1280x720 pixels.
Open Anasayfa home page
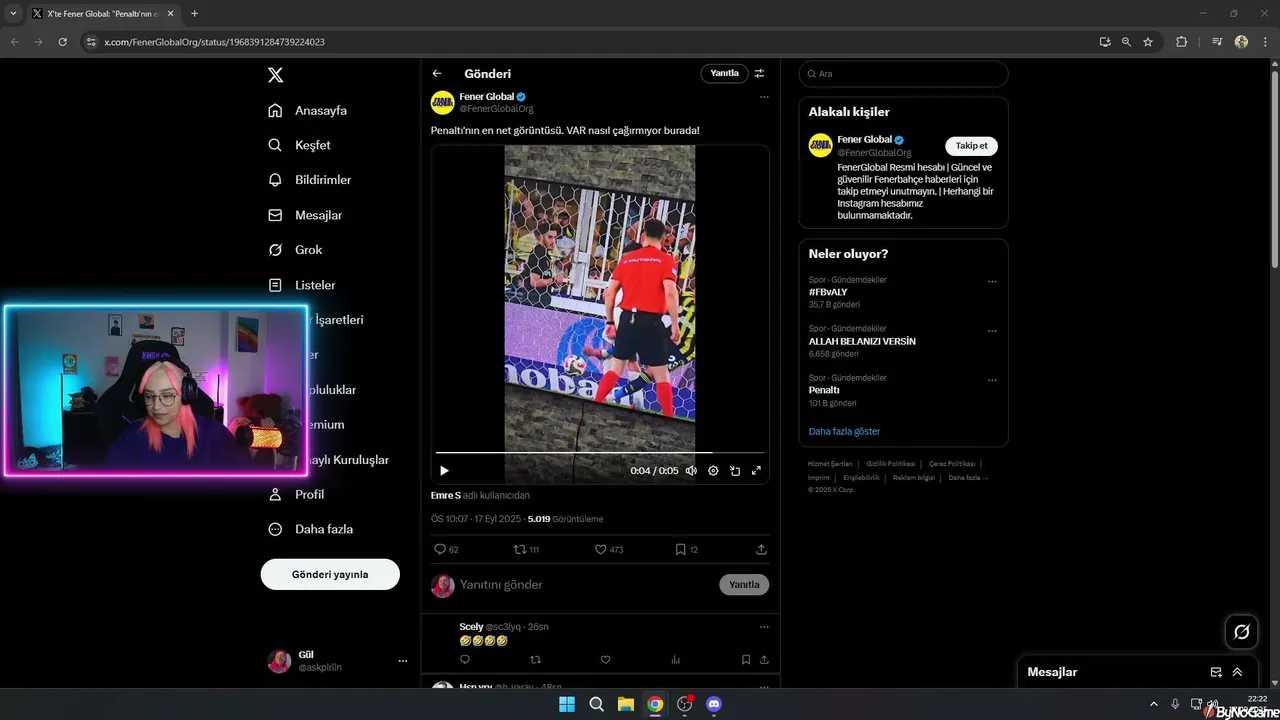[308, 111]
